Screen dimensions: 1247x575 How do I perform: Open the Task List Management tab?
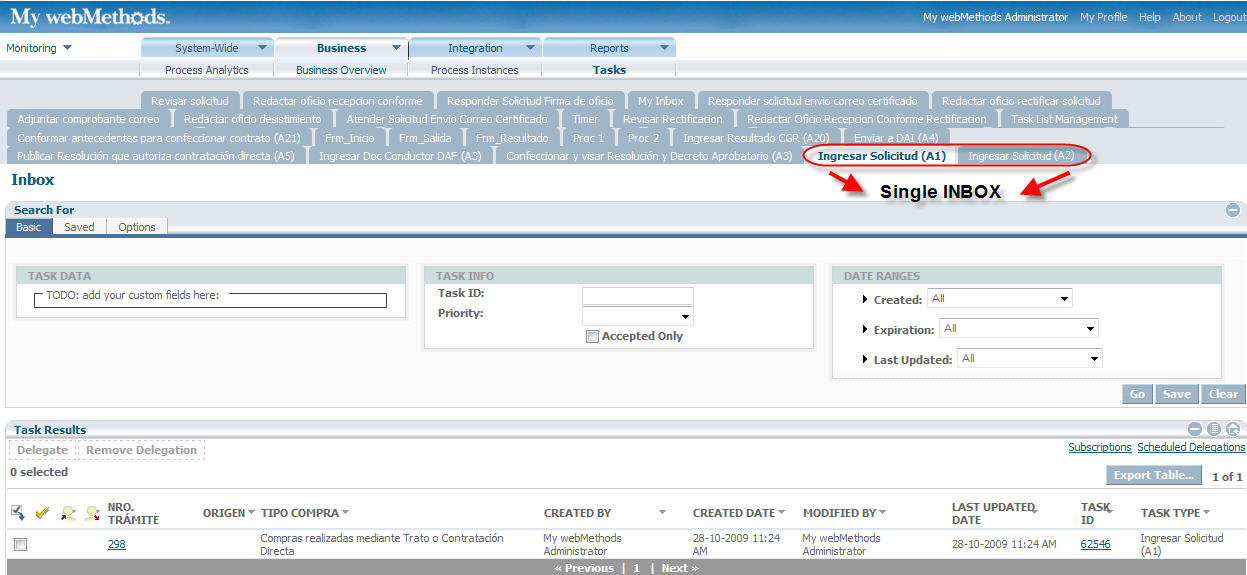(x=1064, y=119)
